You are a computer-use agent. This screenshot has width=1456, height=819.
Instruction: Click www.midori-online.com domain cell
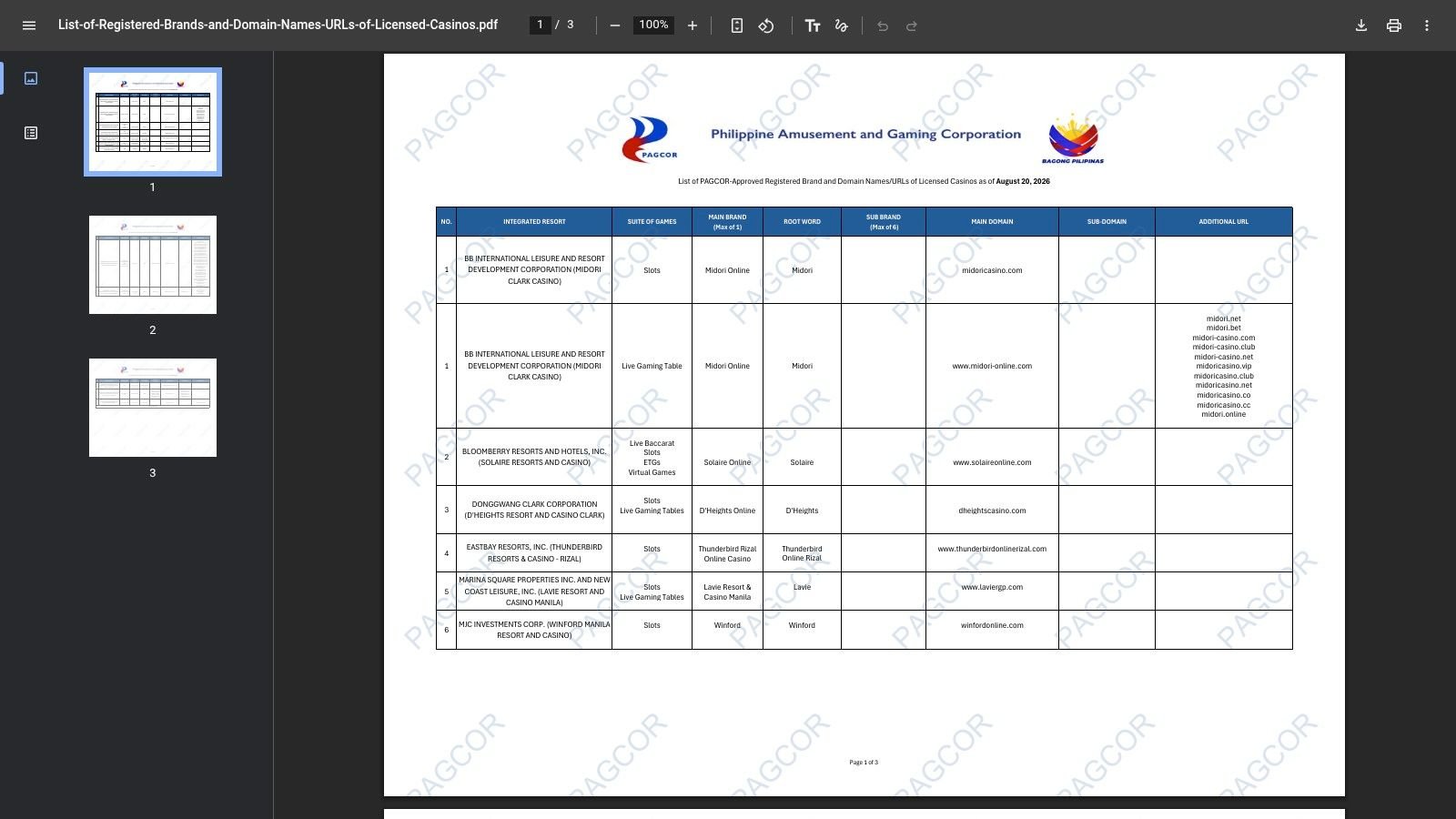click(x=992, y=366)
